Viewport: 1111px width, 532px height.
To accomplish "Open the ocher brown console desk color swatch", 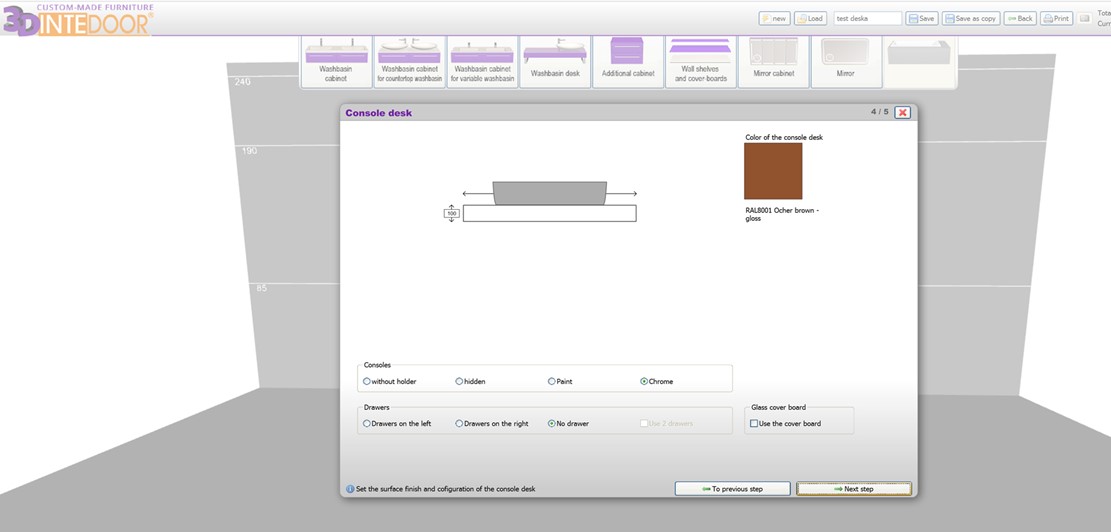I will click(x=772, y=171).
